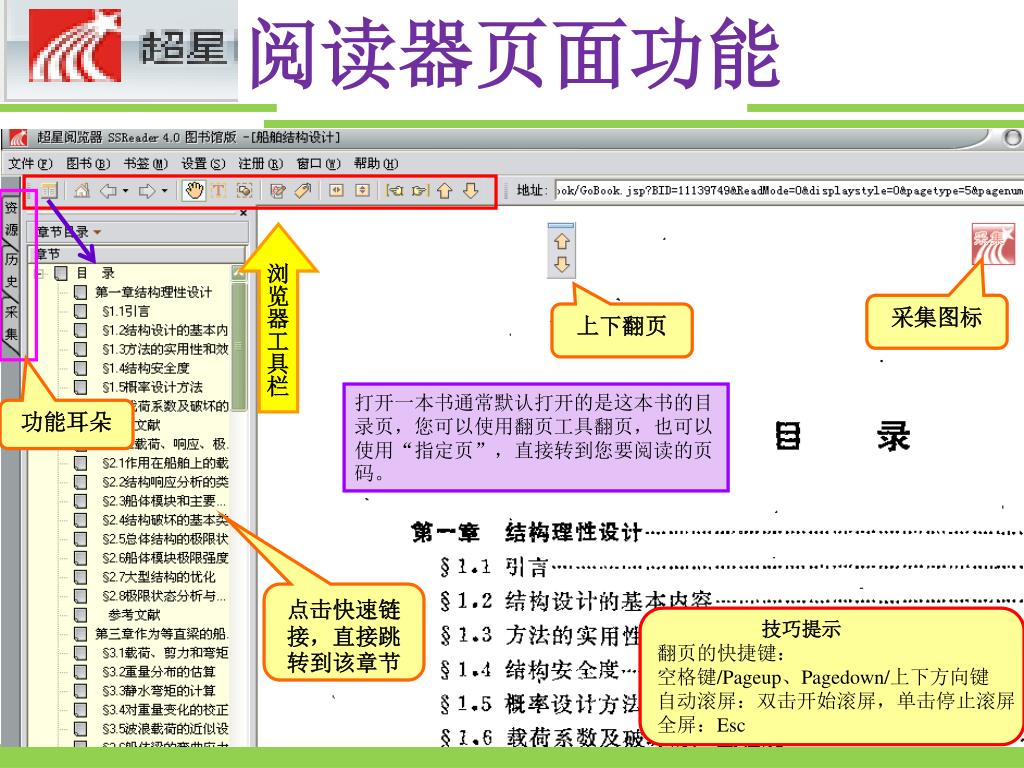Click the forward arrow in toolbar
The image size is (1024, 768).
147,191
